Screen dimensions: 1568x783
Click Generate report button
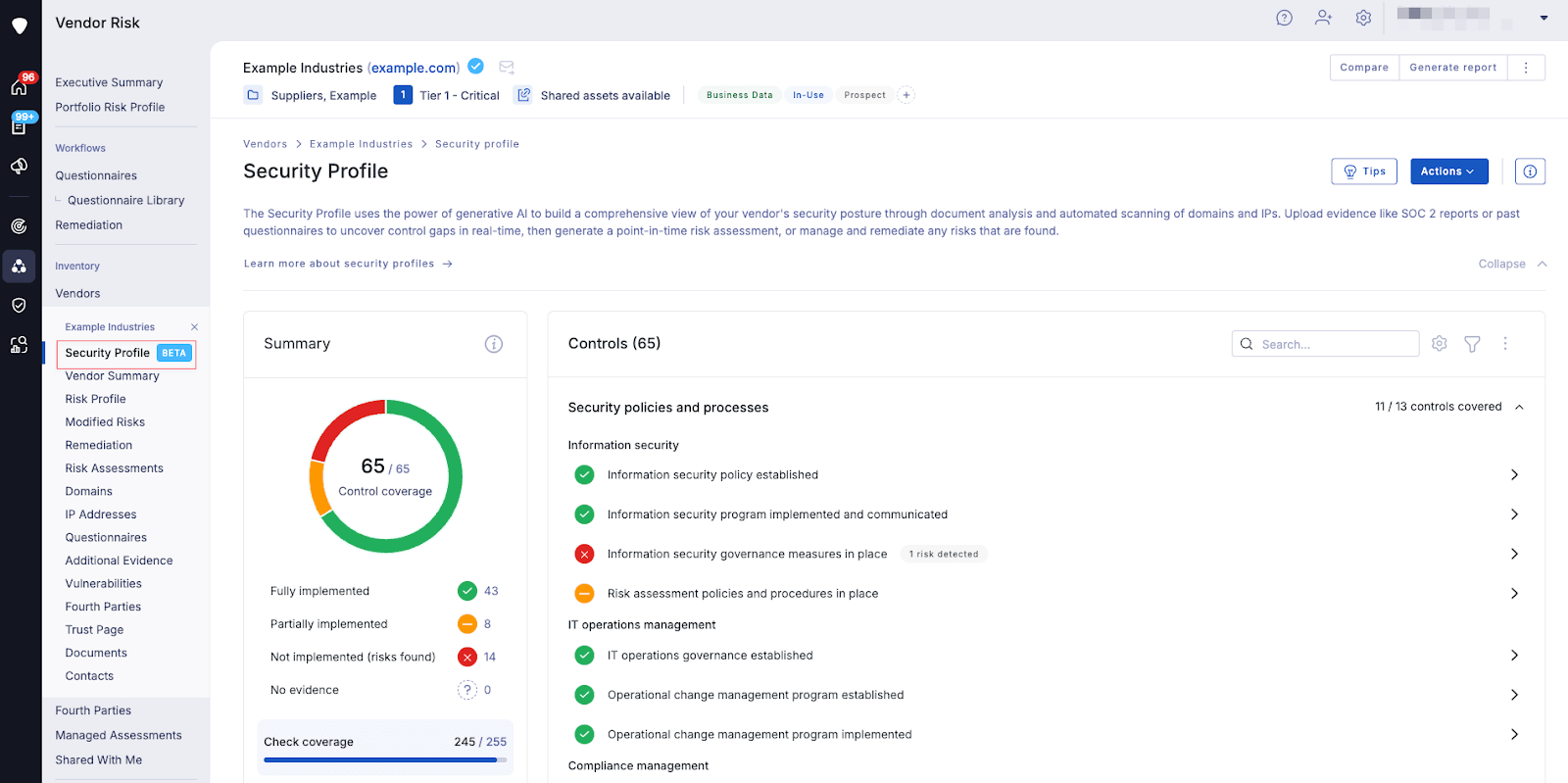point(1452,68)
